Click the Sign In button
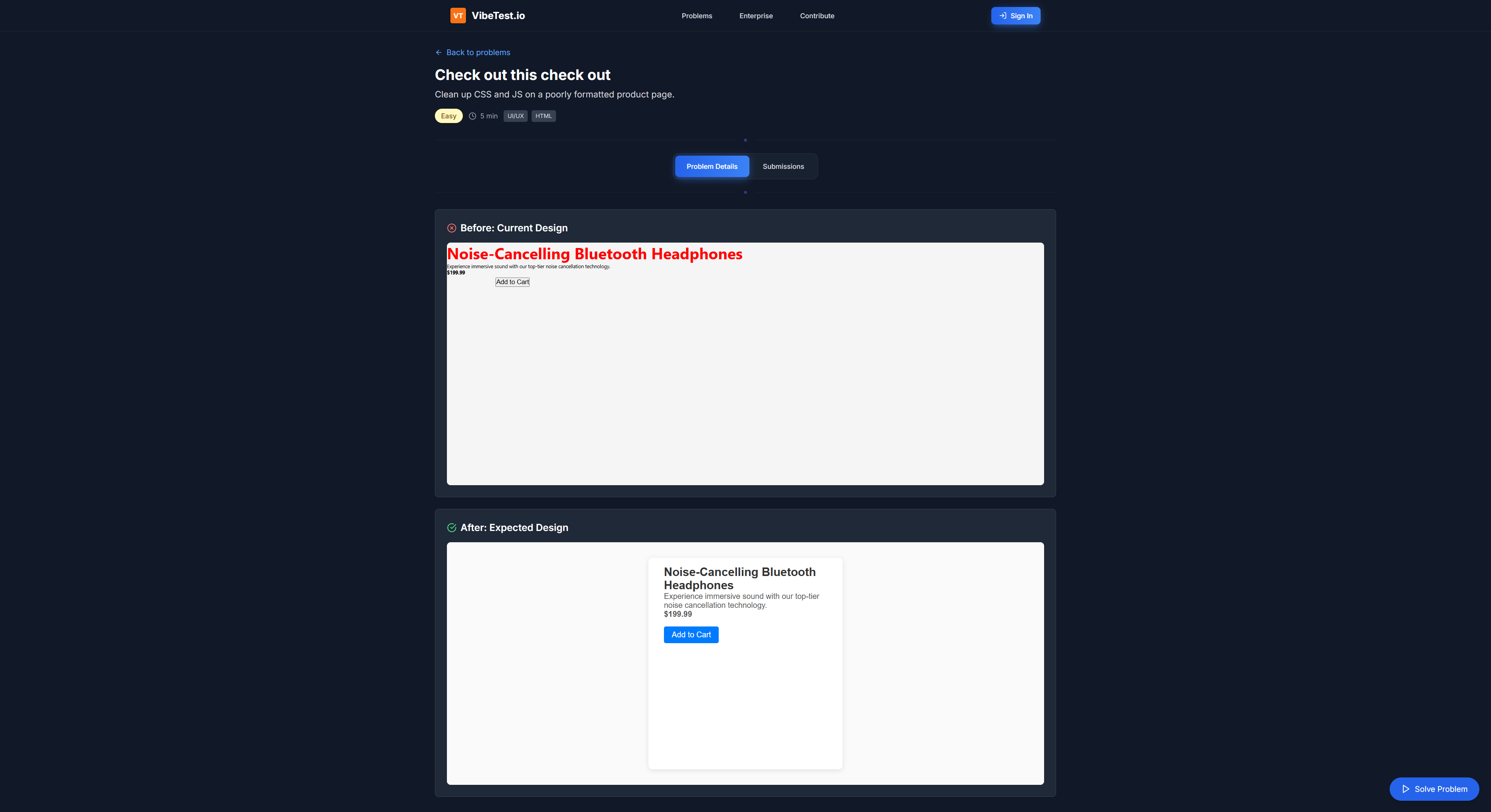Image resolution: width=1491 pixels, height=812 pixels. 1016,16
